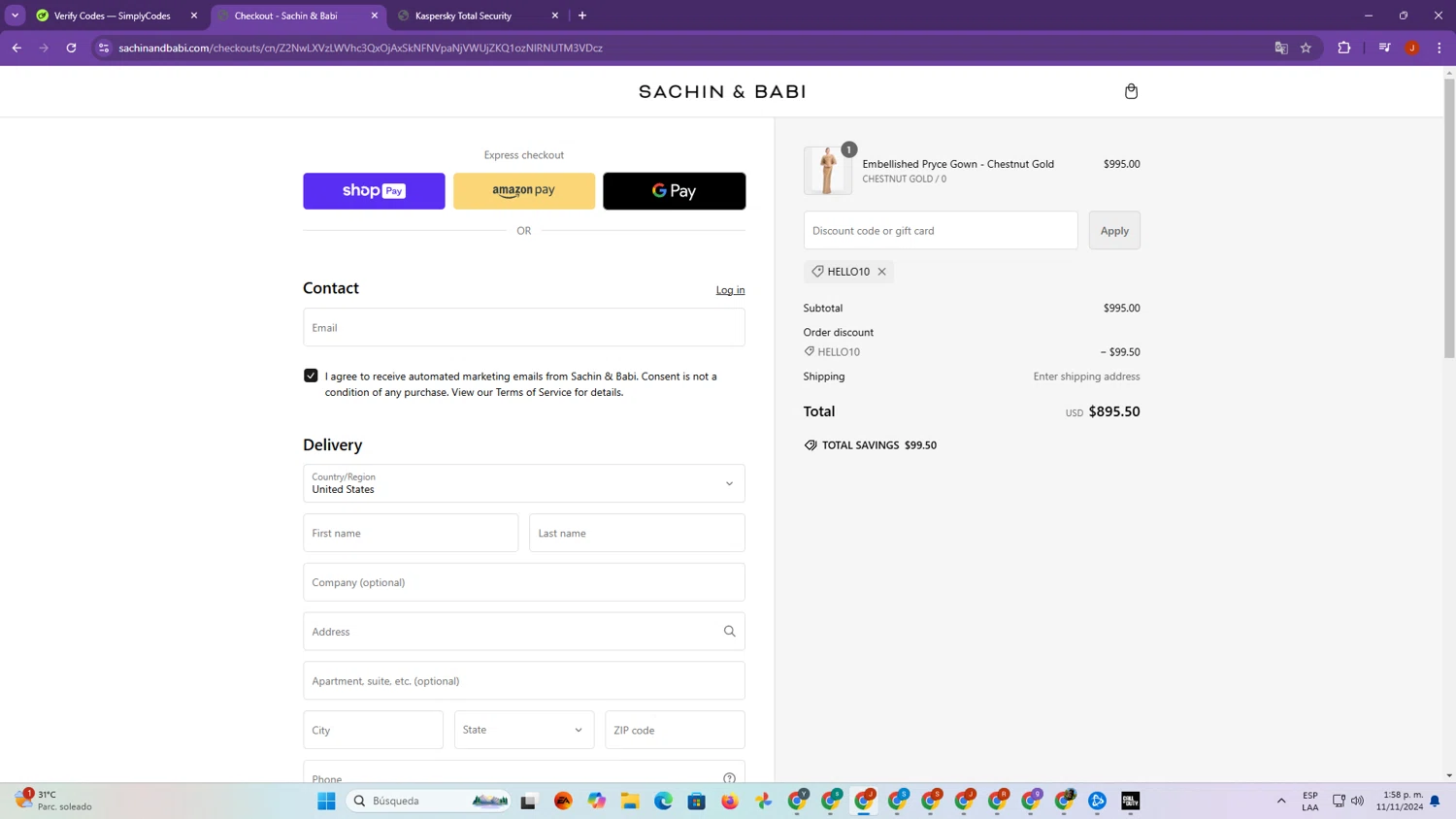Viewport: 1456px width, 819px height.
Task: Pay with the Amazon Pay button
Action: click(x=524, y=191)
